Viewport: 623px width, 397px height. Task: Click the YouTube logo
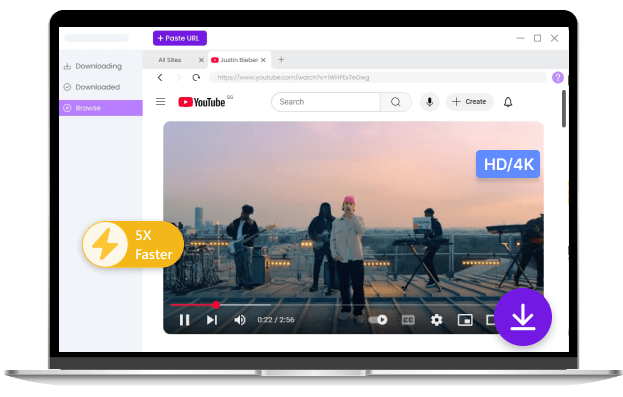click(202, 102)
